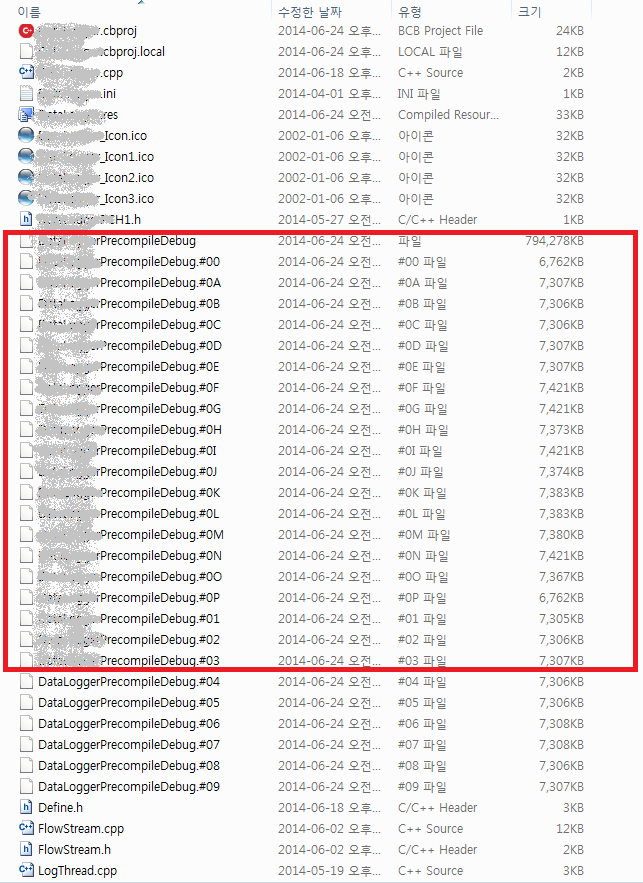Select the PrecompileDebug.#0M file row
Image resolution: width=643 pixels, height=883 pixels.
(302, 534)
